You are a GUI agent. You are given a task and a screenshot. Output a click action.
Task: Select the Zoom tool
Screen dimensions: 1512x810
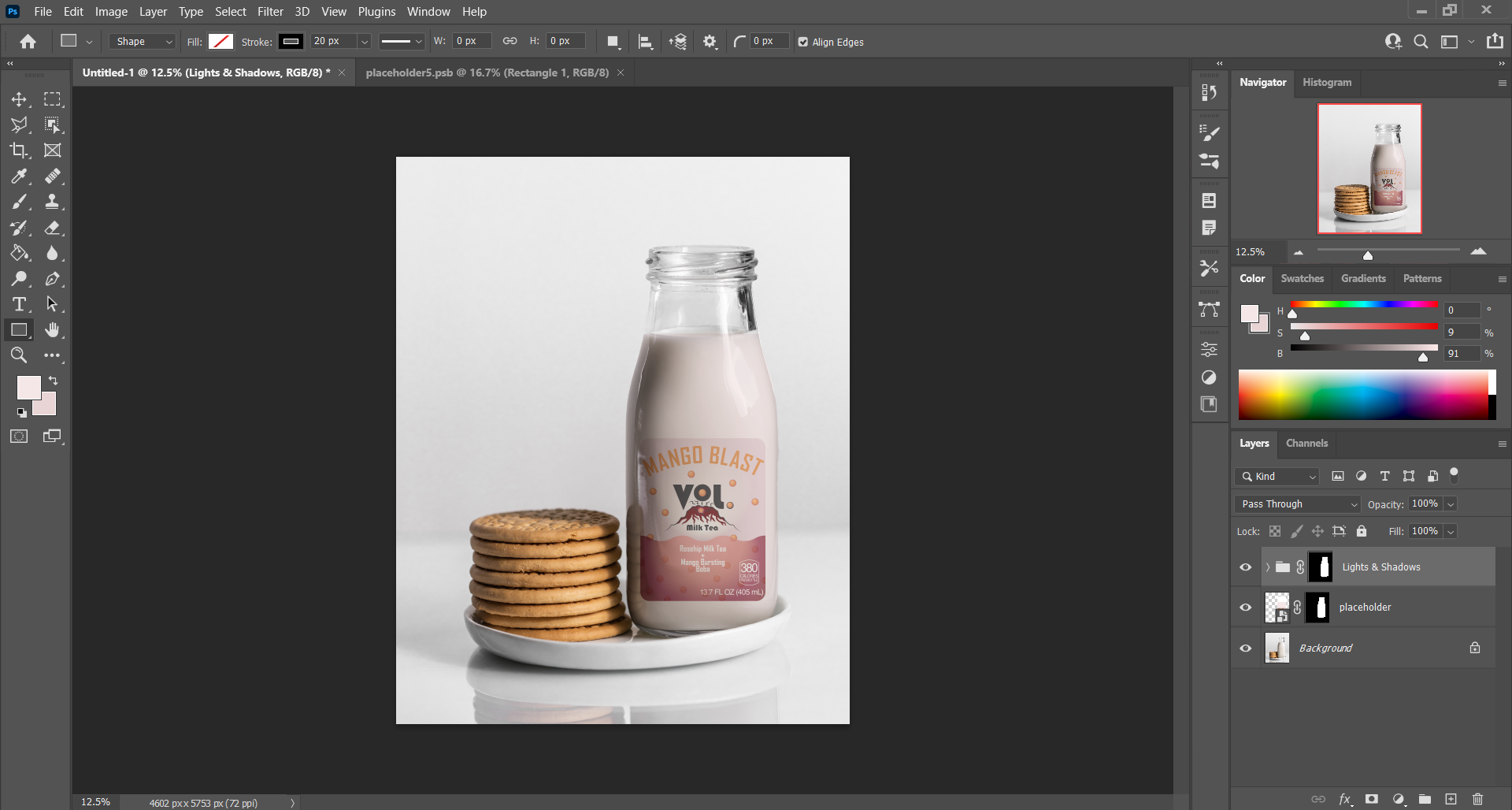click(x=19, y=355)
